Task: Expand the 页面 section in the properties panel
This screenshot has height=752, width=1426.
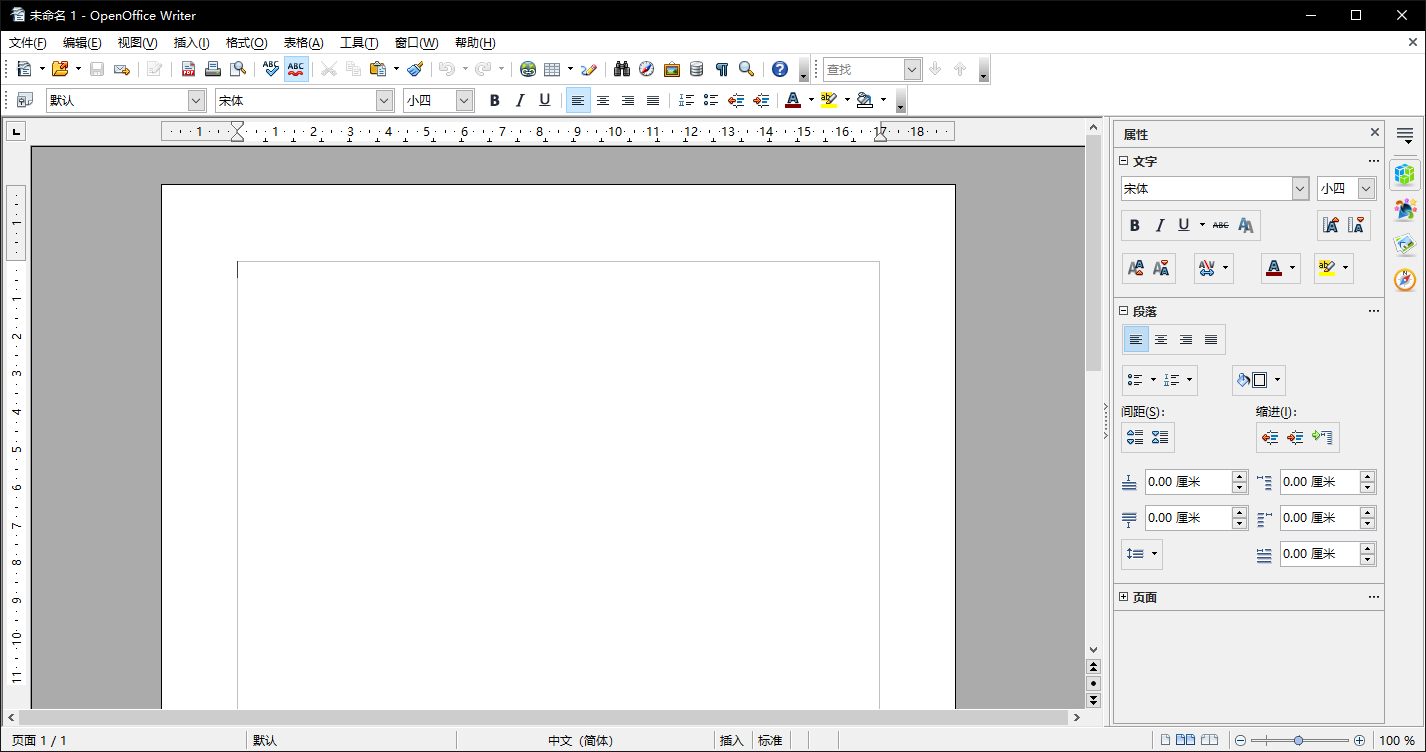Action: pos(1123,597)
